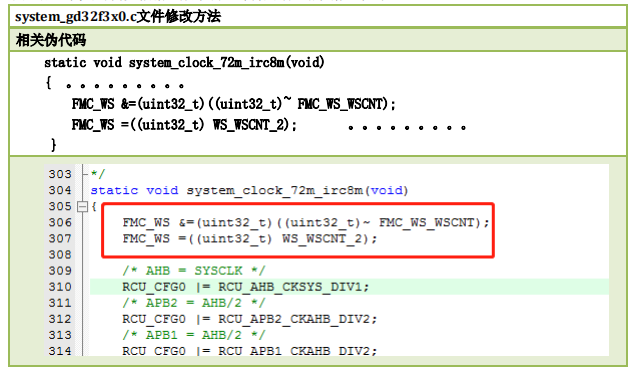Click line number 307 in gutter
635x372 pixels.
(60, 239)
